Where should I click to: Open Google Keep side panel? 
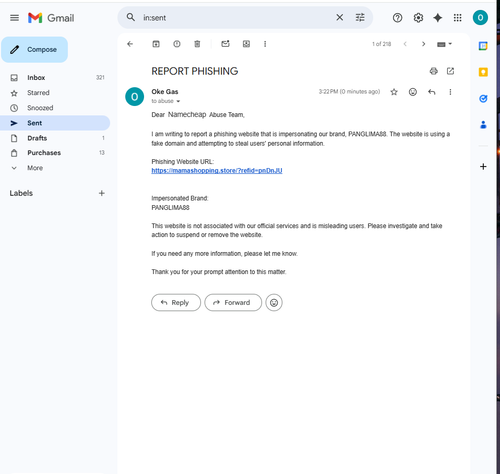click(x=483, y=72)
